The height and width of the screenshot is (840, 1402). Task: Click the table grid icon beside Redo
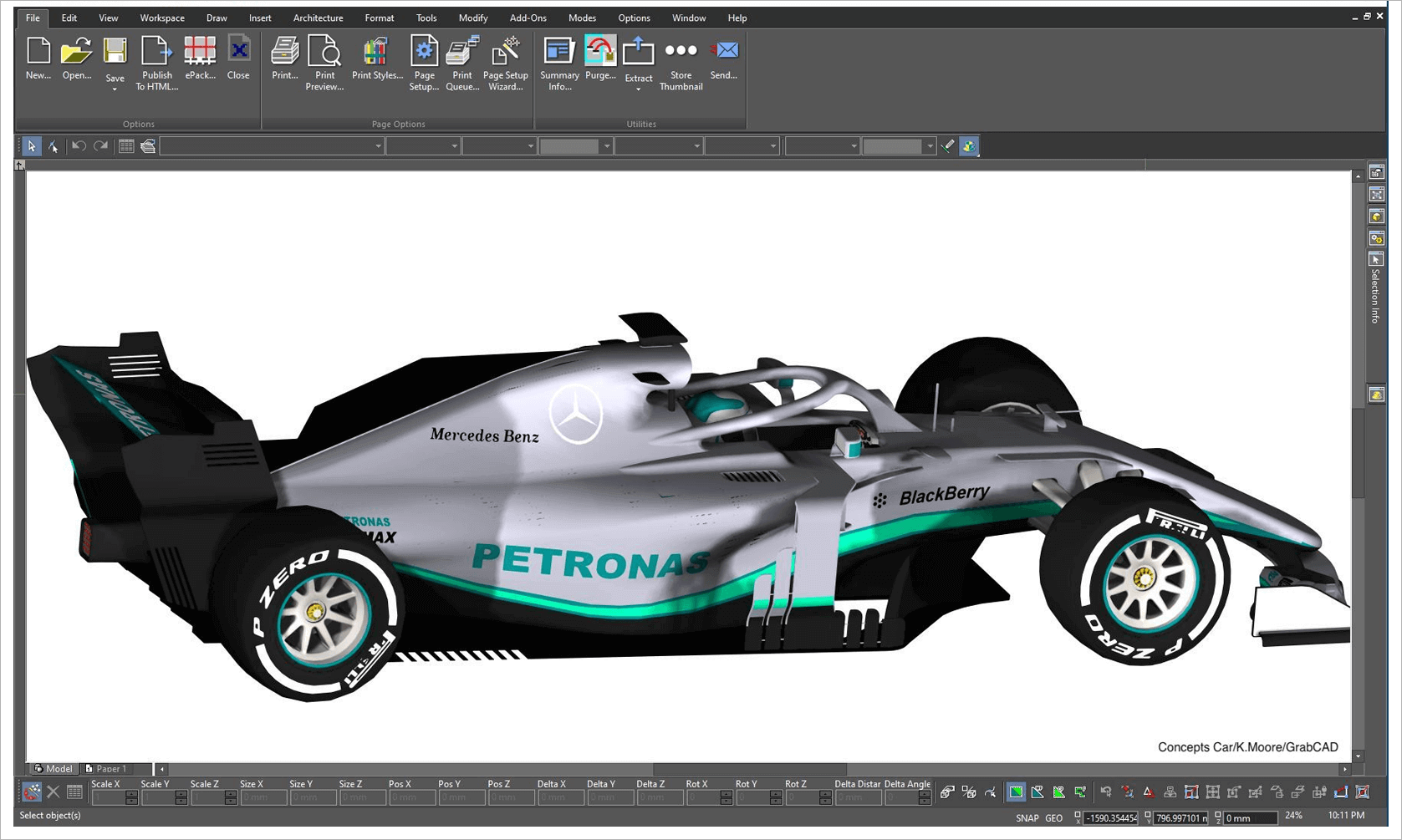[126, 146]
